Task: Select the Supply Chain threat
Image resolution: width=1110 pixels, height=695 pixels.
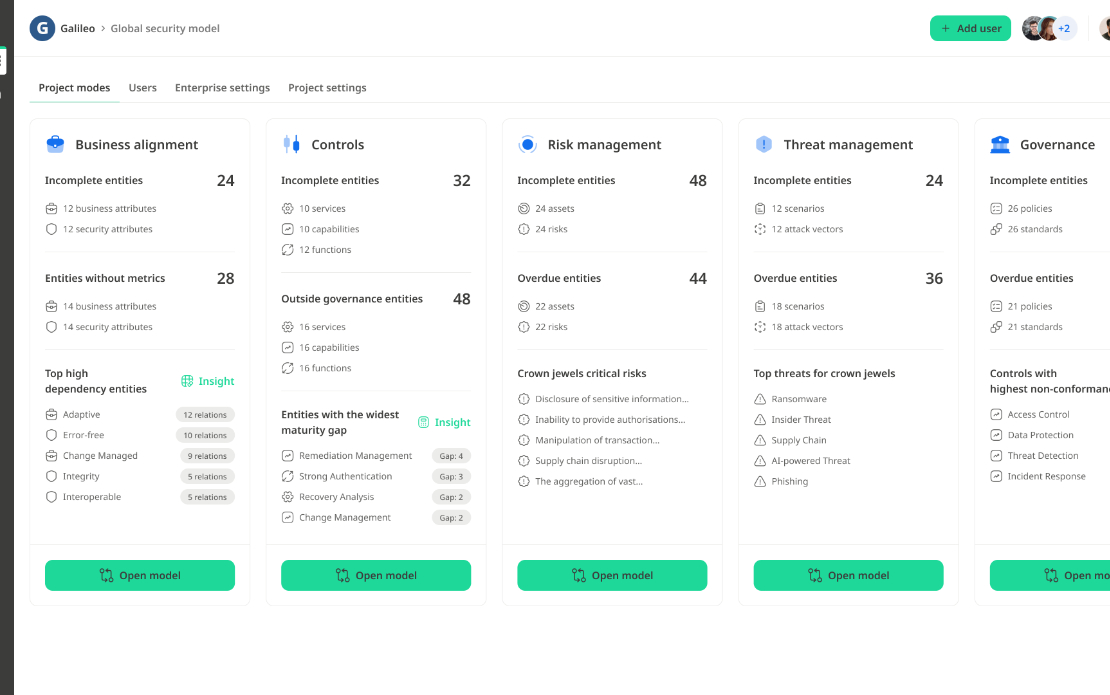Action: (x=799, y=440)
